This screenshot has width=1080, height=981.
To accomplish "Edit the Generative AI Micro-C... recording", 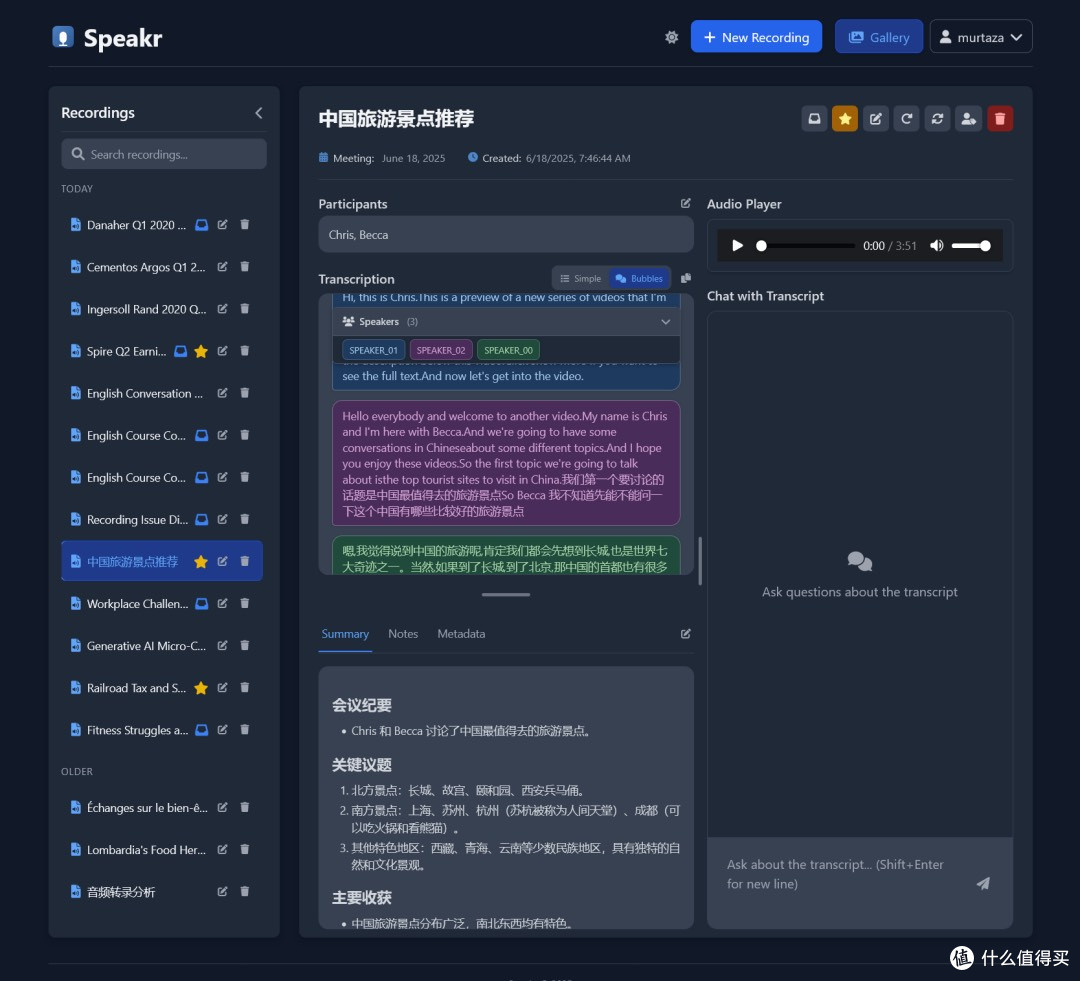I will pyautogui.click(x=222, y=646).
